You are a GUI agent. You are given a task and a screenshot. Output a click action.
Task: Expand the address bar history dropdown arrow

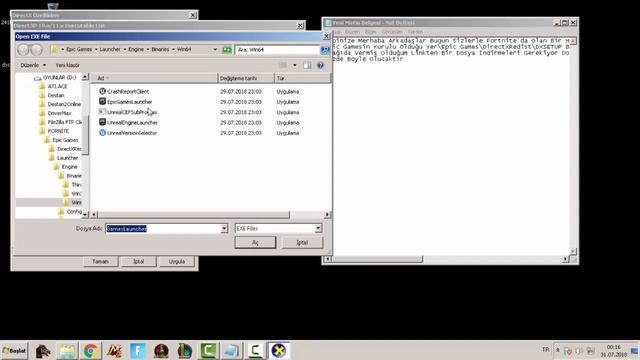[x=215, y=50]
